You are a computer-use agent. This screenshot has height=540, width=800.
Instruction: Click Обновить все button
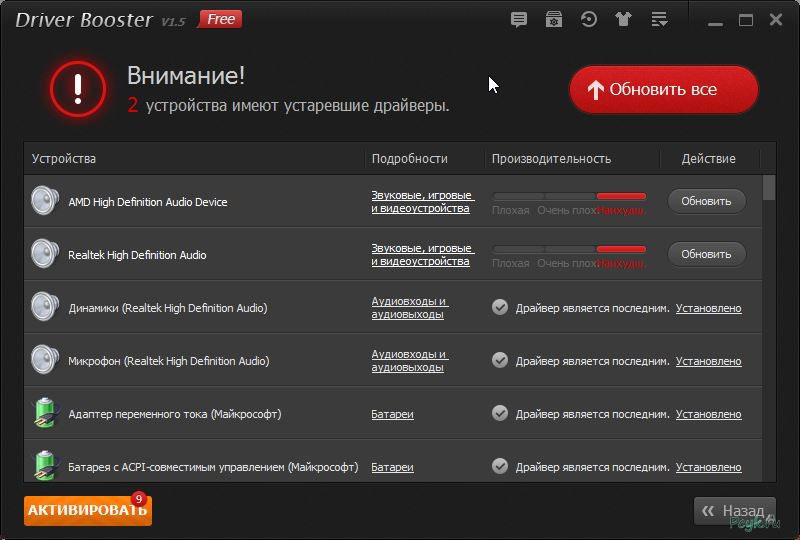663,90
